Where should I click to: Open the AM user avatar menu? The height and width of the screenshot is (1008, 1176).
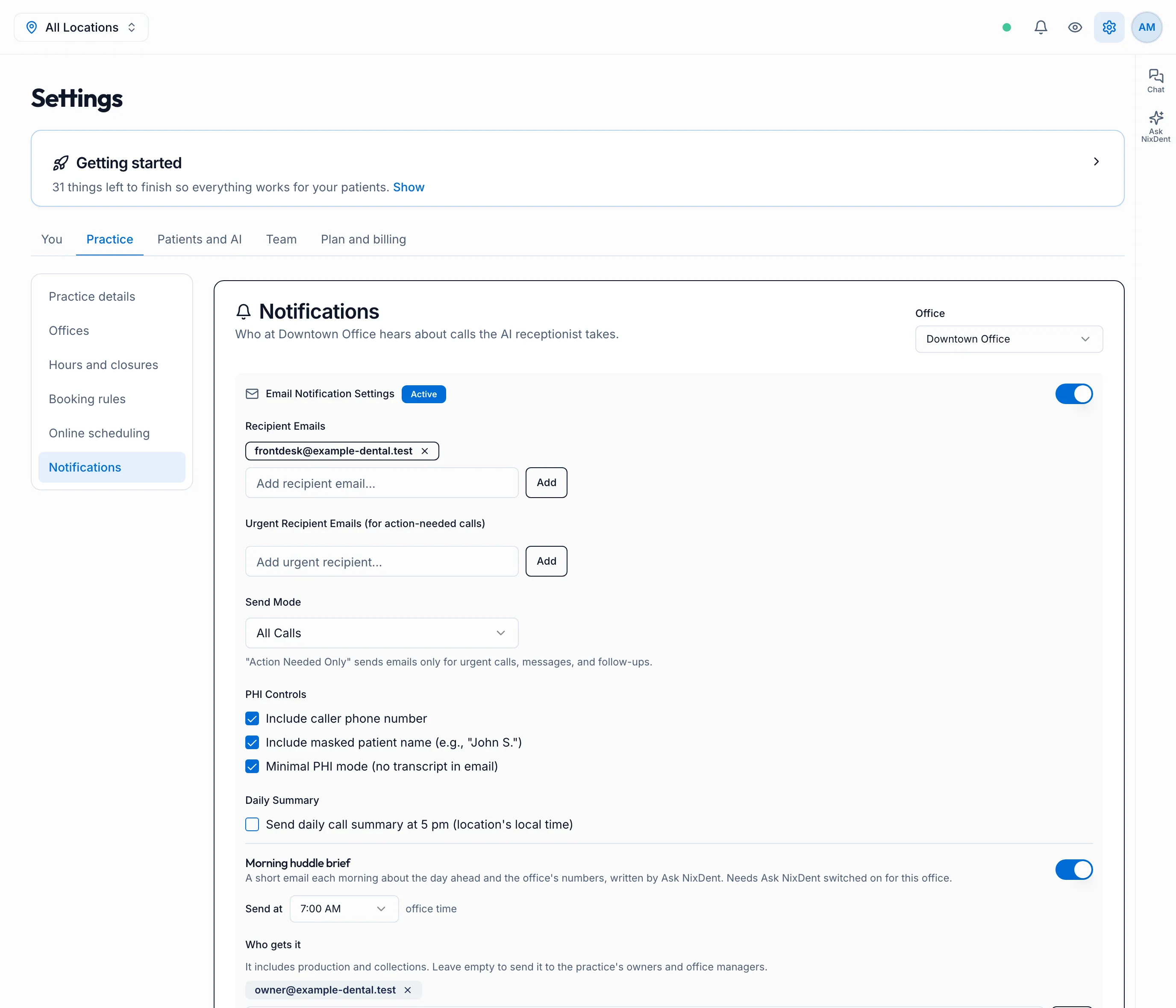[1147, 27]
